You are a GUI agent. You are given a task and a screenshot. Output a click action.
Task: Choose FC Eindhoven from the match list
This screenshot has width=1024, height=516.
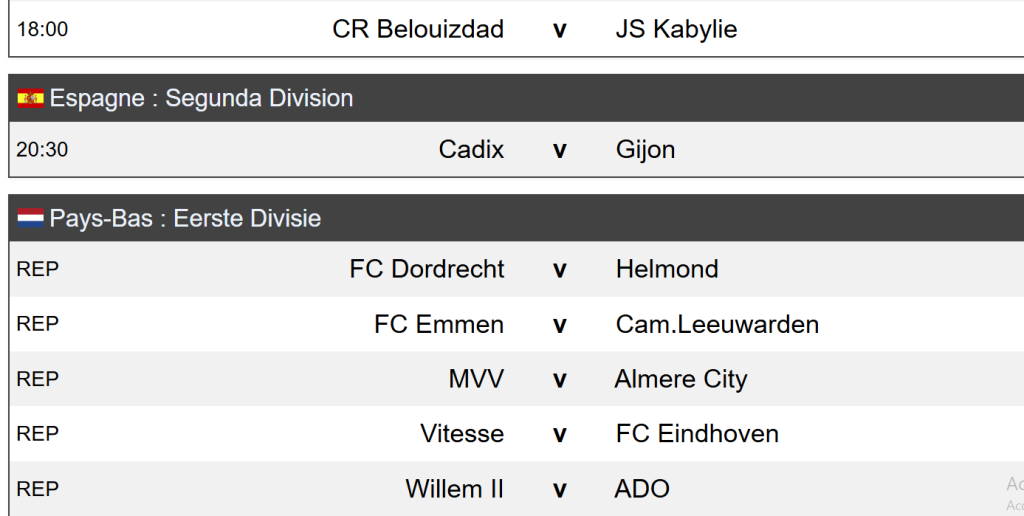pos(697,433)
